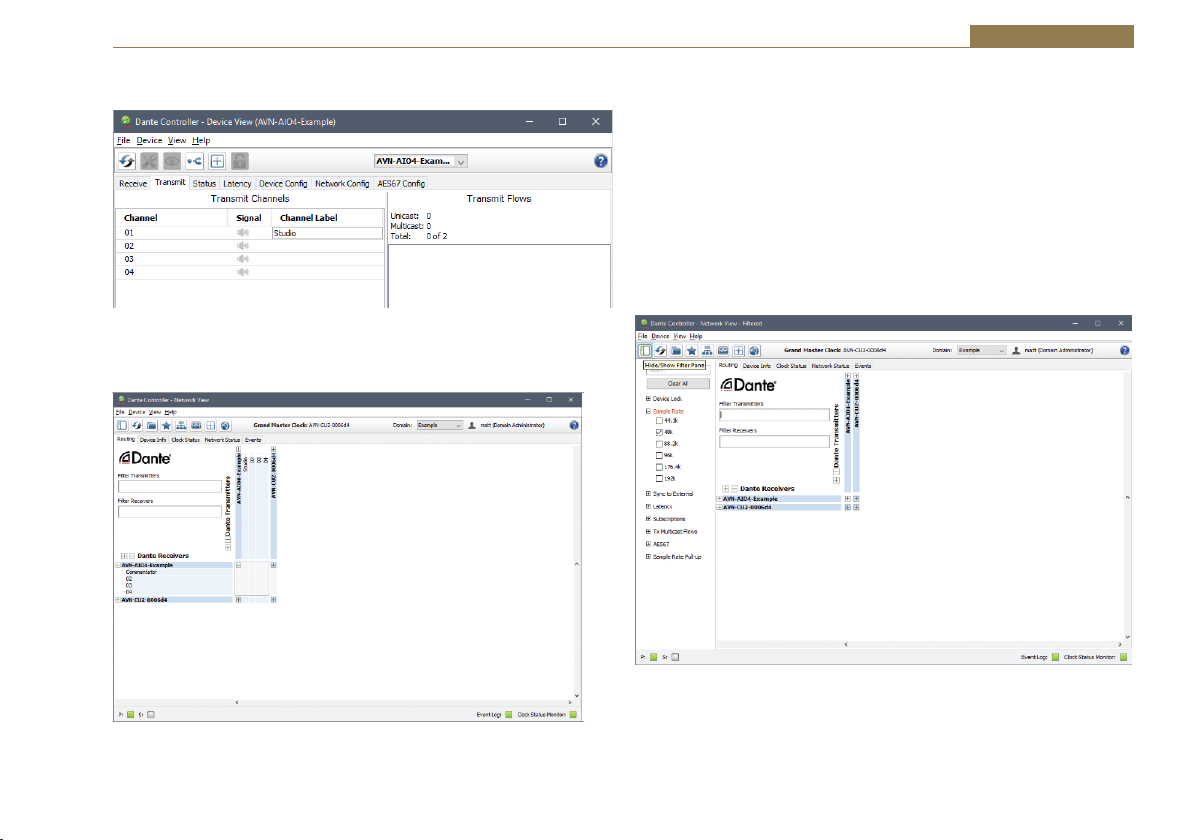This screenshot has height=840, width=1192.
Task: Click the eye Identify icon in Device View
Action: coord(172,161)
